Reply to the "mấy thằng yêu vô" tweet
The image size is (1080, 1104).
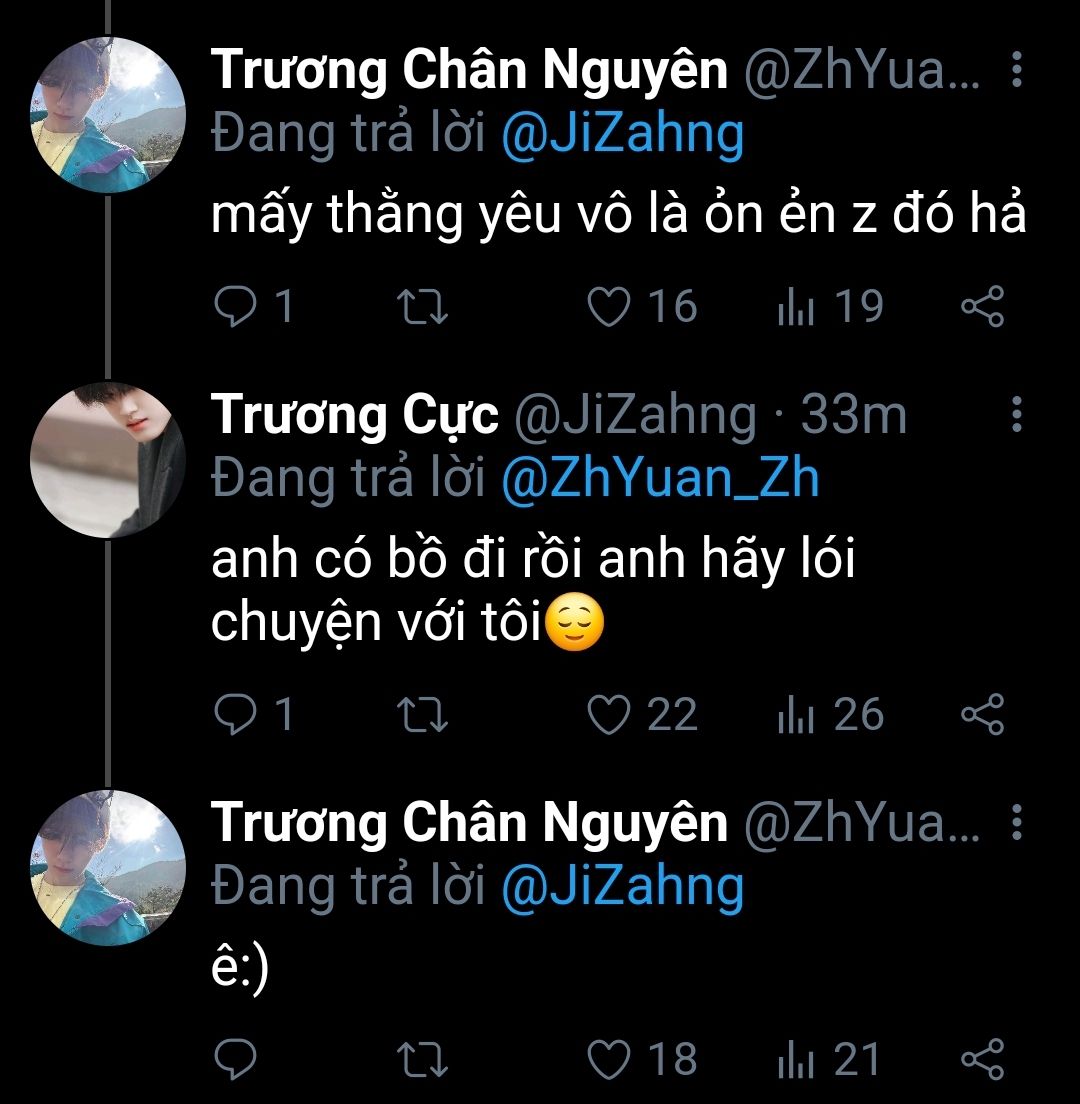(x=236, y=306)
